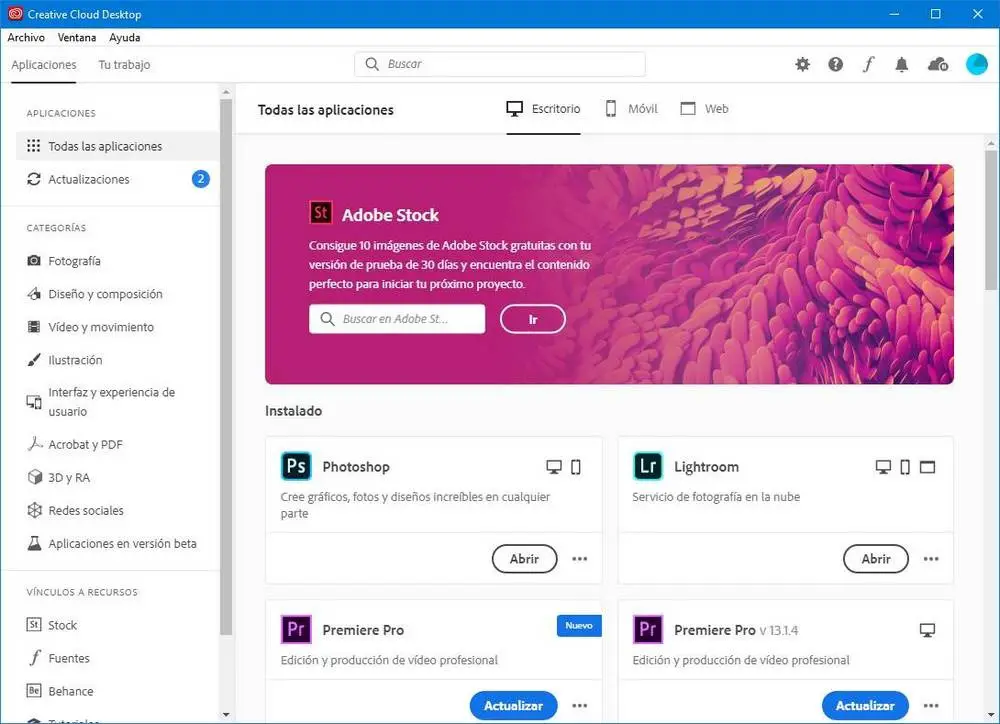Check cloud sync status icon
Image resolution: width=1000 pixels, height=724 pixels.
tap(938, 64)
